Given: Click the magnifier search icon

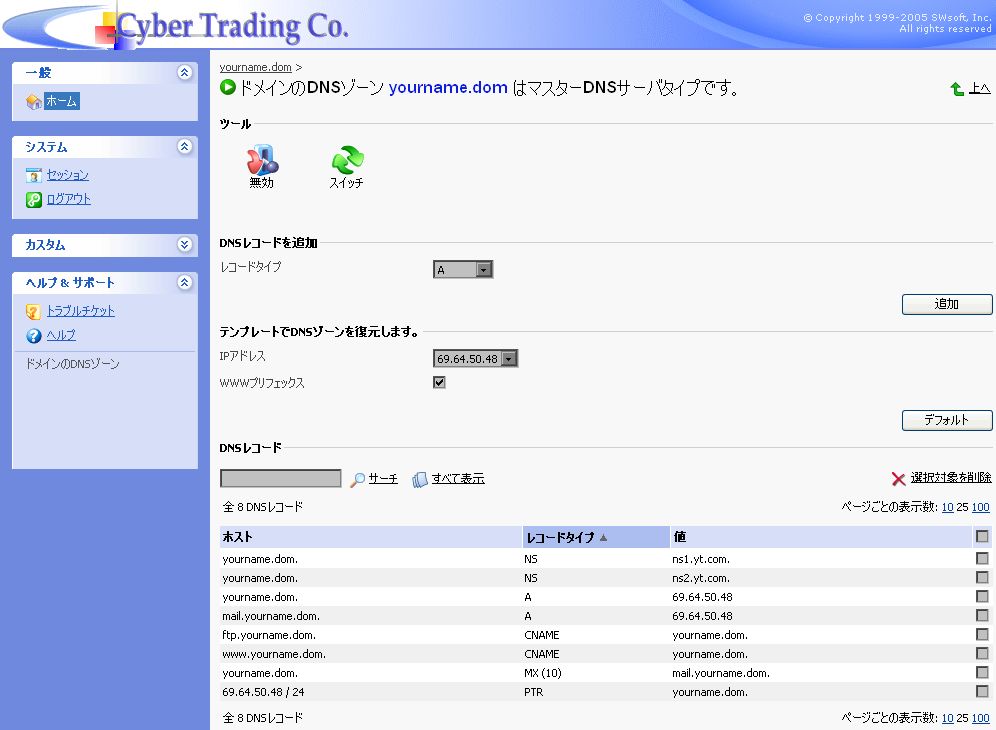Looking at the screenshot, I should [357, 480].
